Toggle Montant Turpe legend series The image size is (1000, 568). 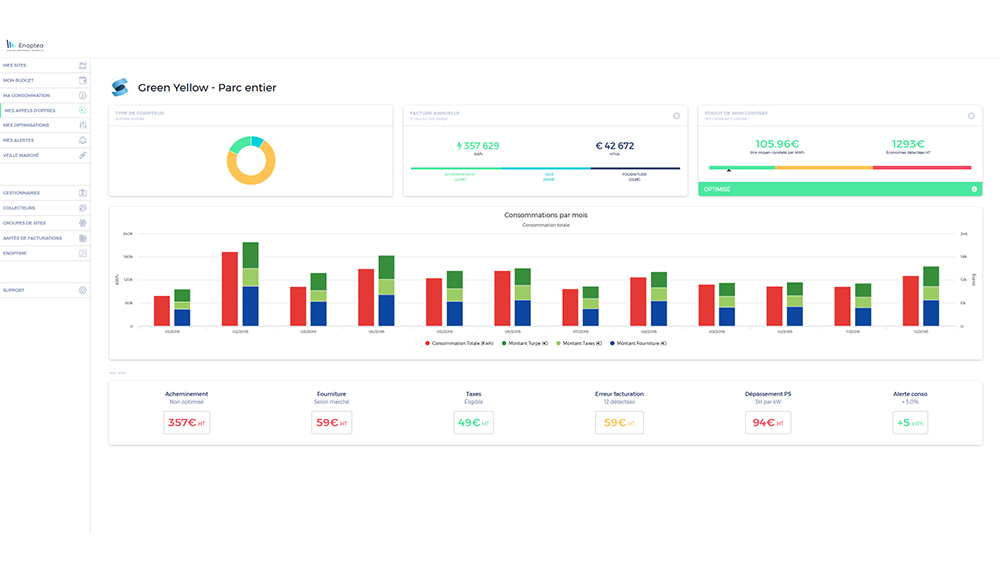(532, 343)
